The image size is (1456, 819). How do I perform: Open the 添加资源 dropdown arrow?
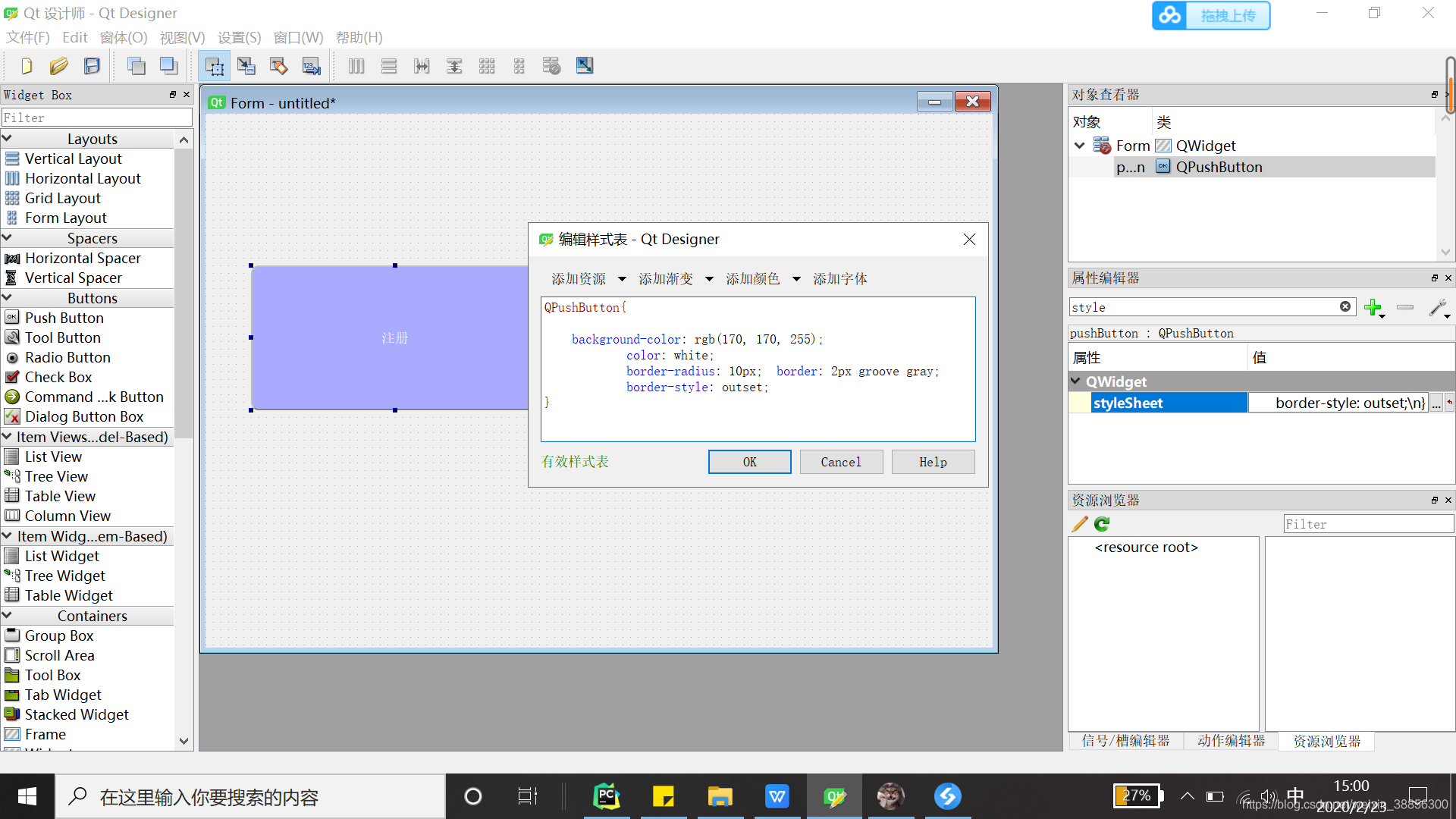pyautogui.click(x=622, y=279)
